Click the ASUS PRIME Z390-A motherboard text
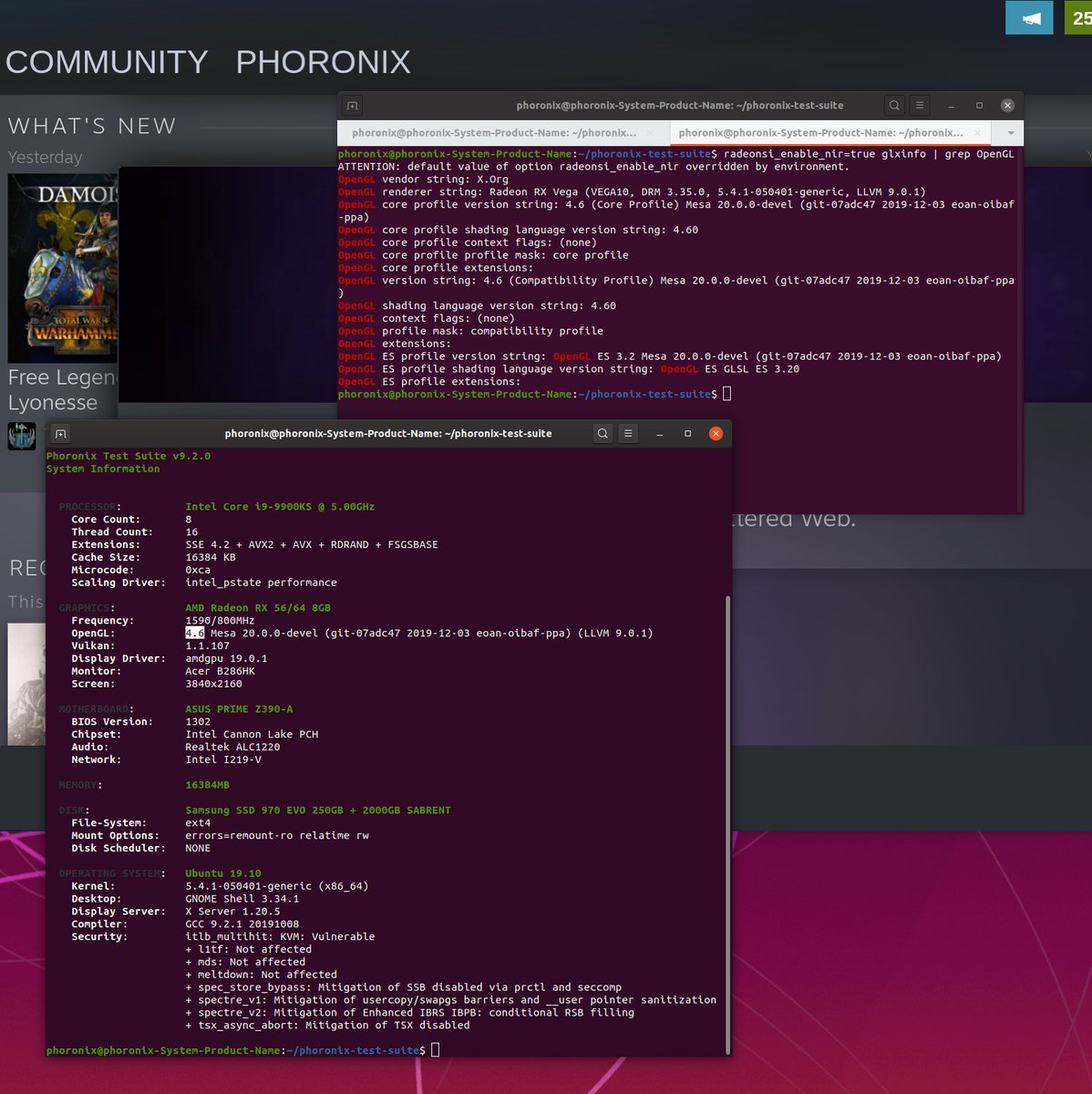The width and height of the screenshot is (1092, 1094). coord(239,709)
